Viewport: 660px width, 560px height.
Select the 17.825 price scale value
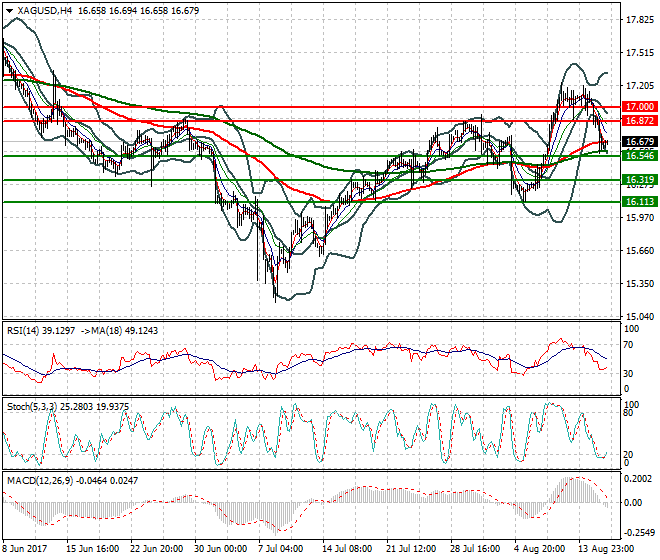point(640,20)
